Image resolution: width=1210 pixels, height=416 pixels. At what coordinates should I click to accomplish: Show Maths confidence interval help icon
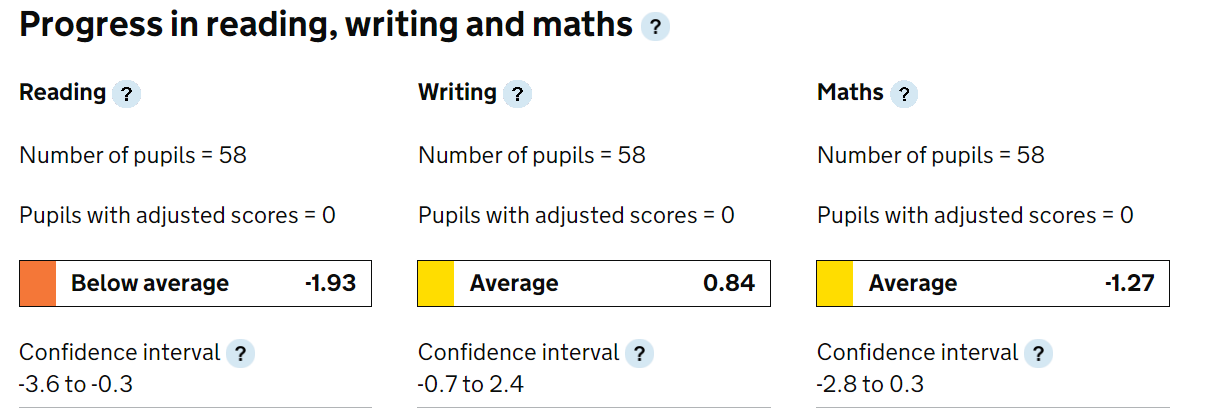tap(1038, 354)
